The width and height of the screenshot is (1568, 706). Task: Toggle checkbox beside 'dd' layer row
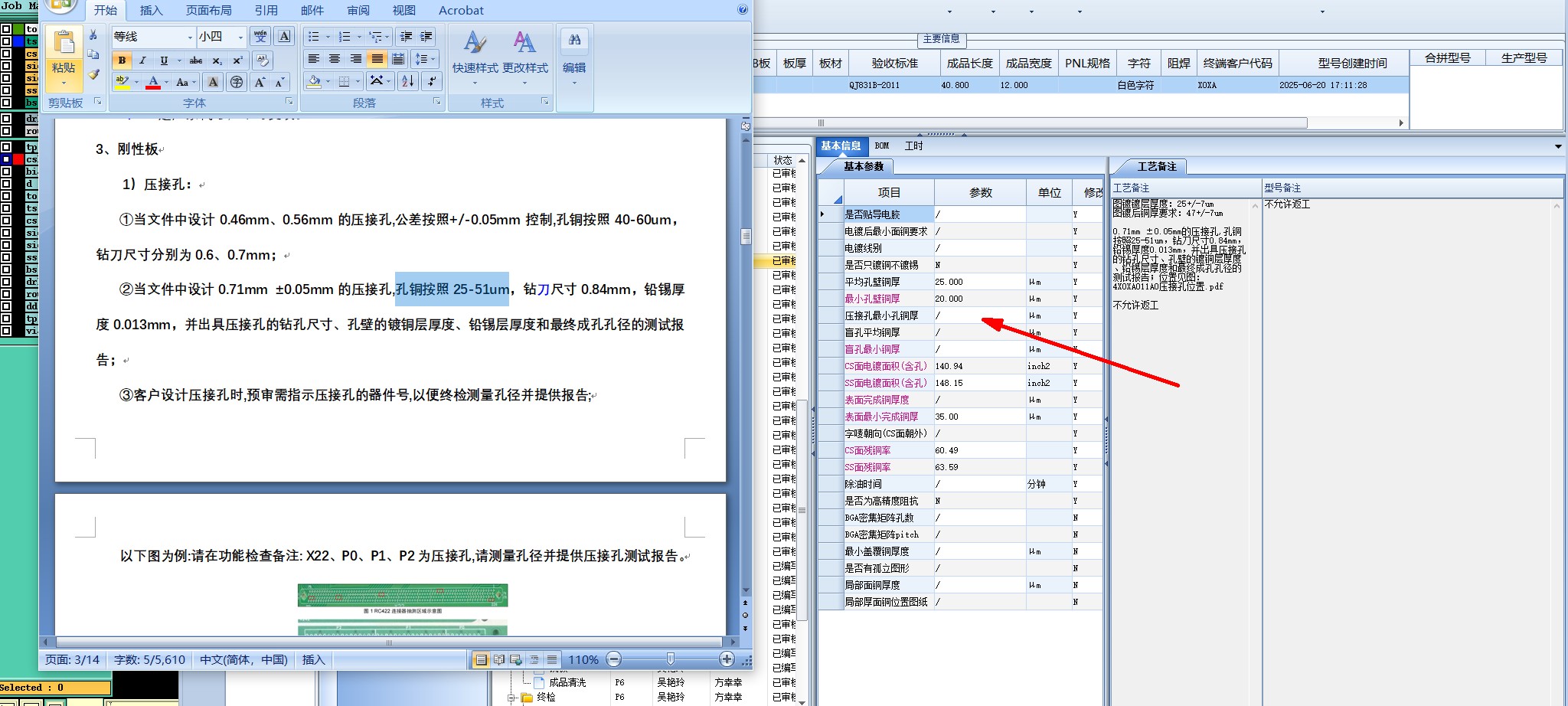(6, 306)
